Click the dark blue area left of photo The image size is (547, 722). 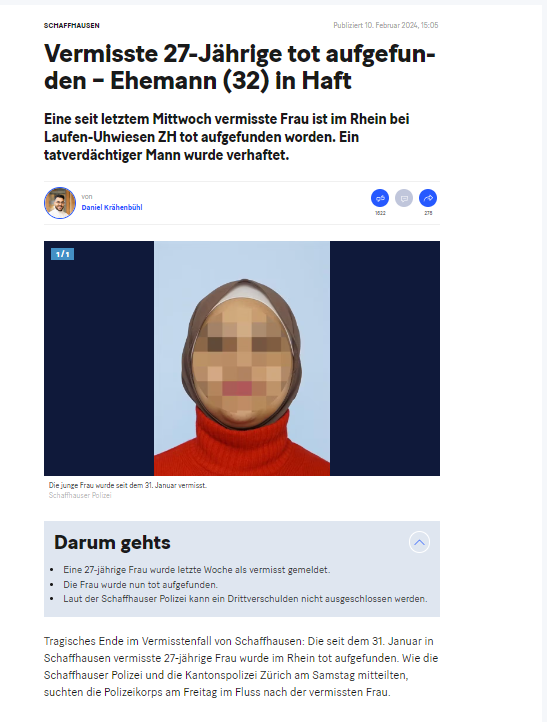point(99,358)
